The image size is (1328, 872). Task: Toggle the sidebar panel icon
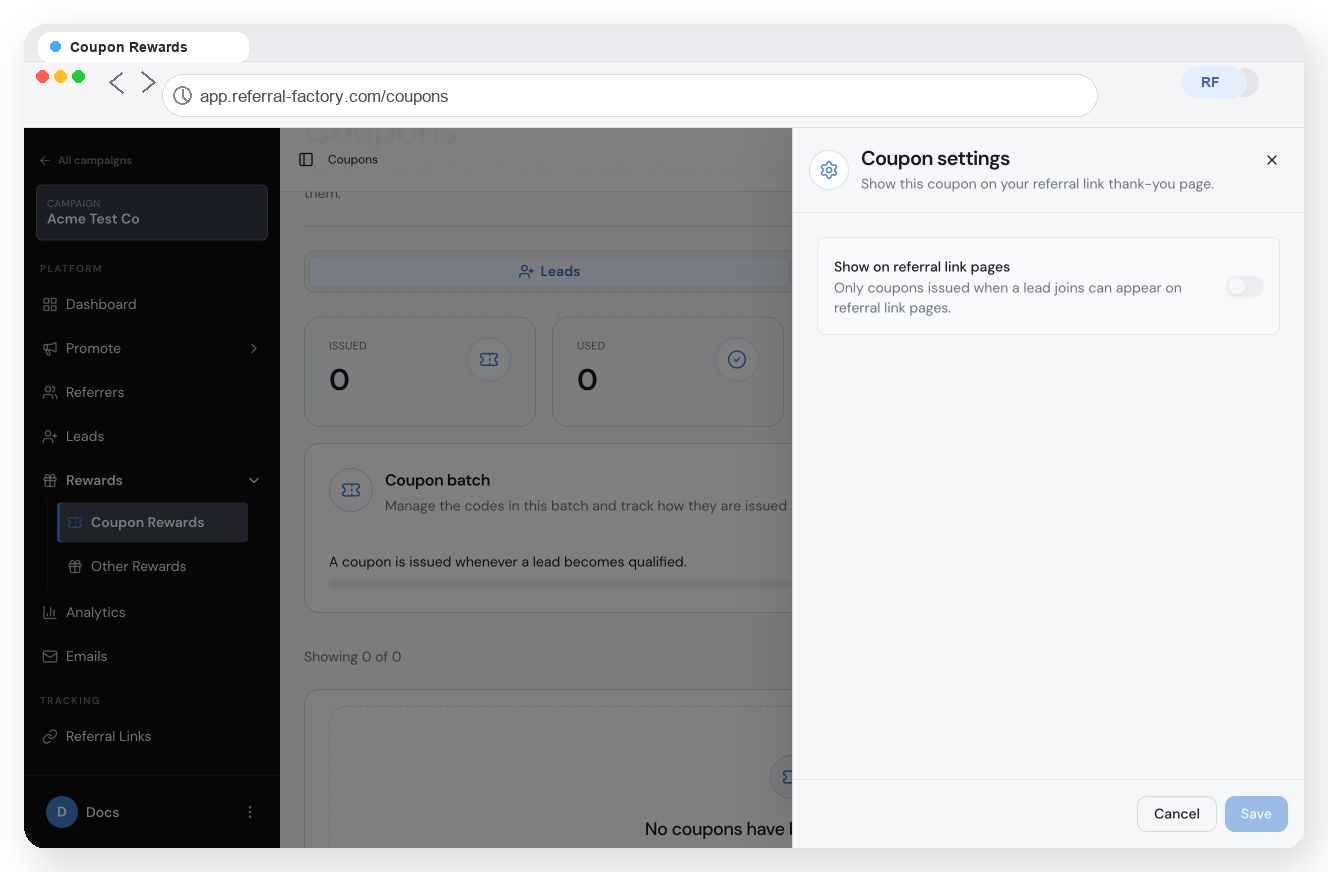point(306,160)
